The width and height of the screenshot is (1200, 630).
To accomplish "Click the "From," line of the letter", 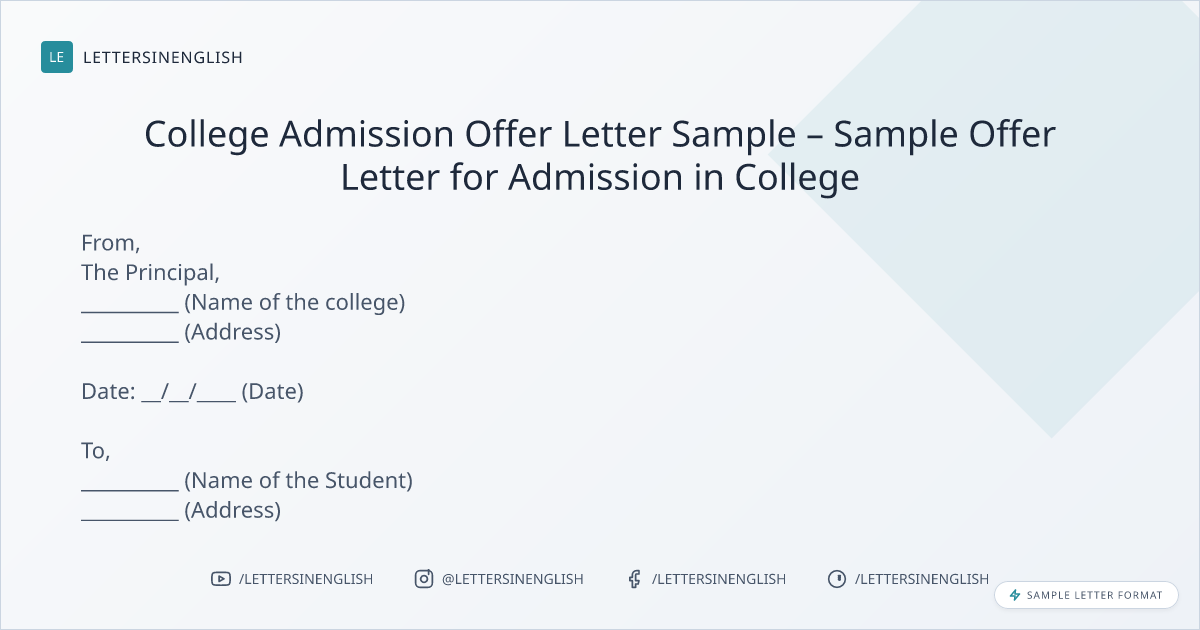I will click(111, 242).
